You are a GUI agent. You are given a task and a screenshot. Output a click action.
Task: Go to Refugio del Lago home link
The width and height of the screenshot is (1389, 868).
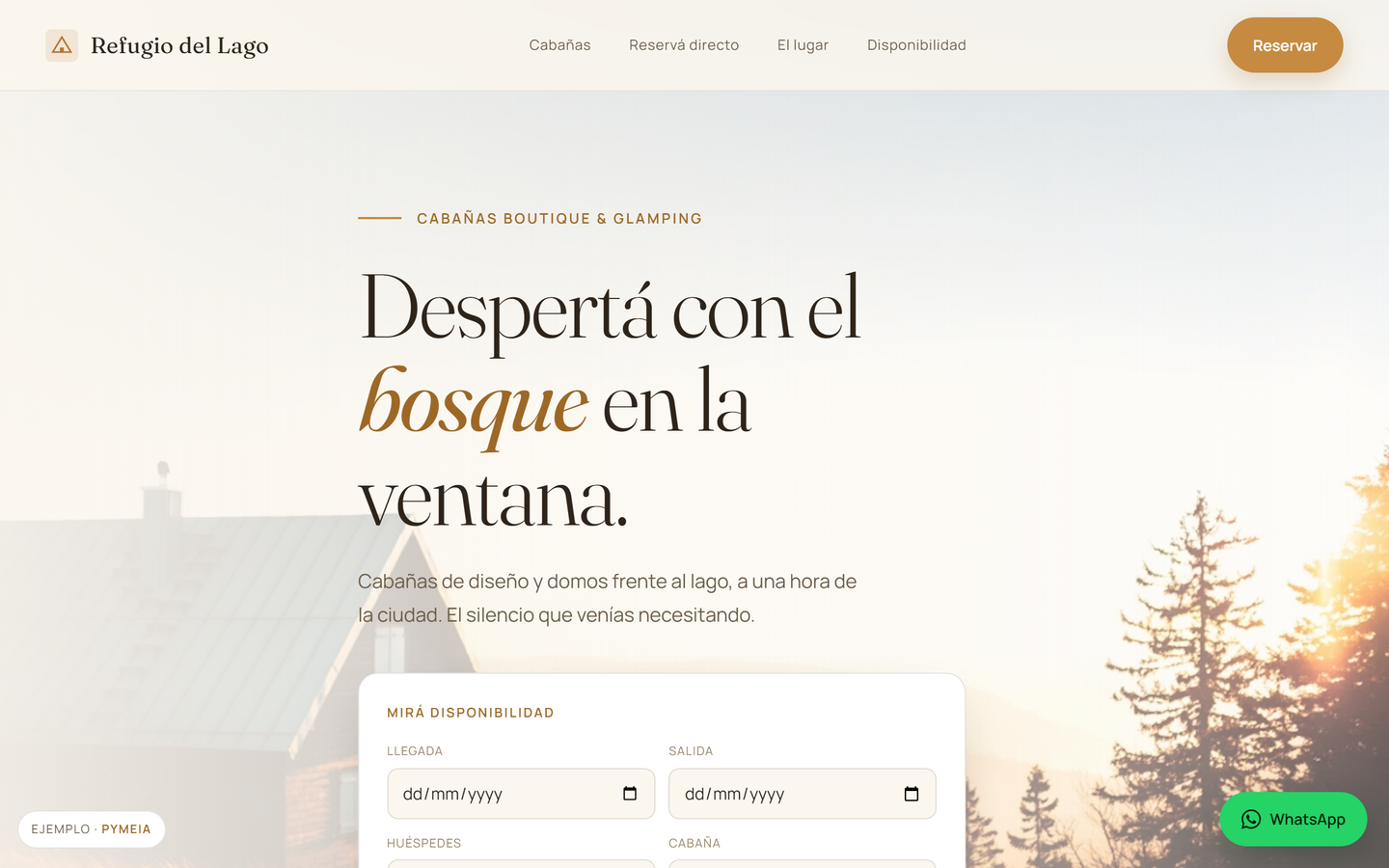157,45
